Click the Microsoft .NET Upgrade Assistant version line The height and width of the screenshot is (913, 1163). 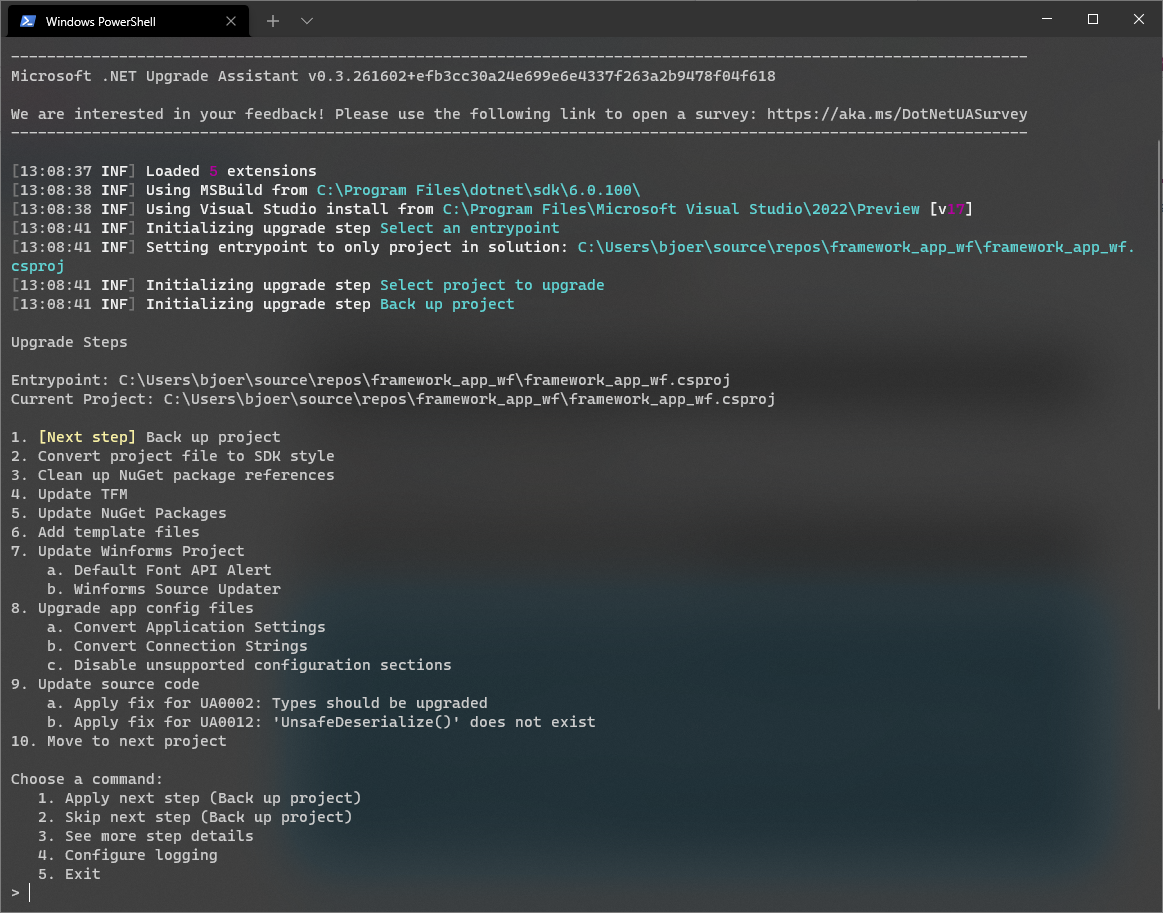click(x=393, y=76)
